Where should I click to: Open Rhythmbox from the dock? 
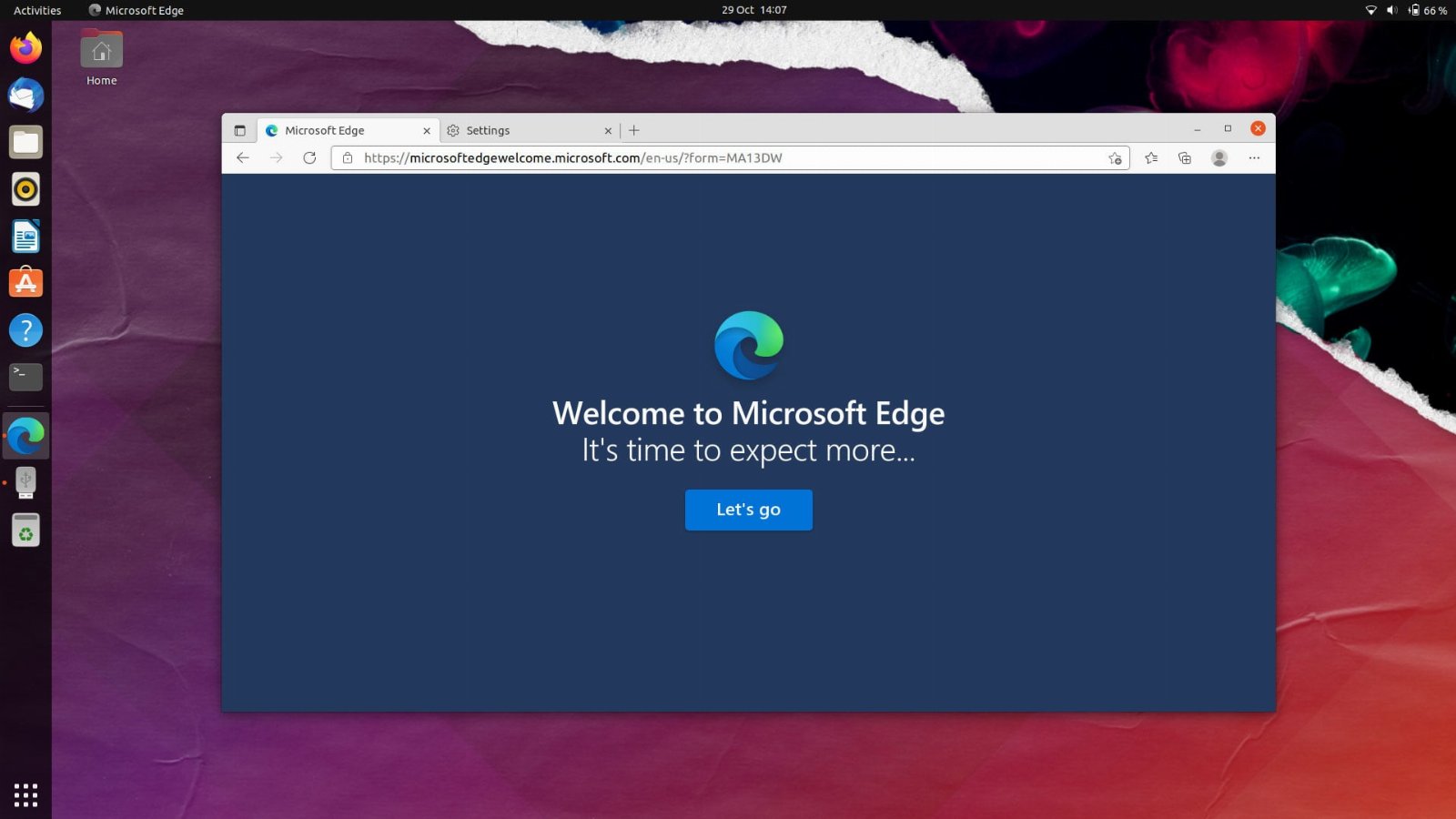[x=25, y=189]
